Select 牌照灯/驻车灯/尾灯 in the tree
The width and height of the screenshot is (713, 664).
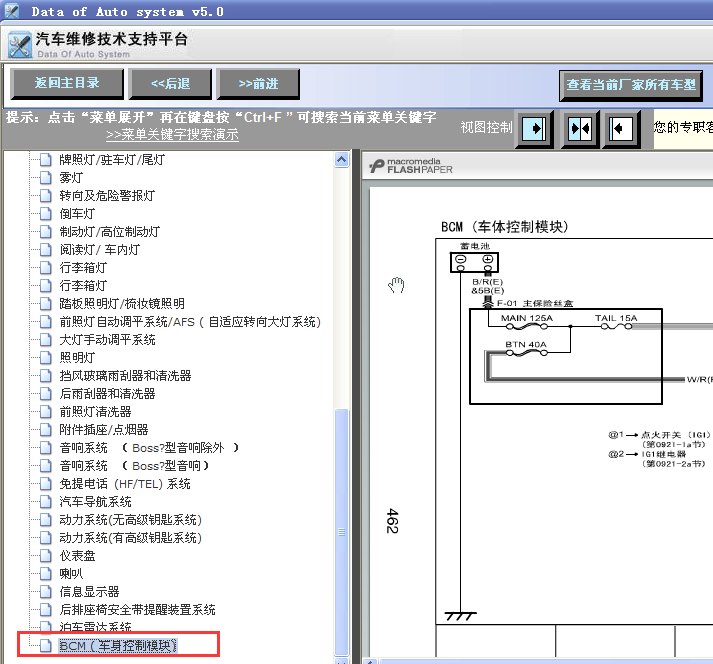click(x=112, y=160)
